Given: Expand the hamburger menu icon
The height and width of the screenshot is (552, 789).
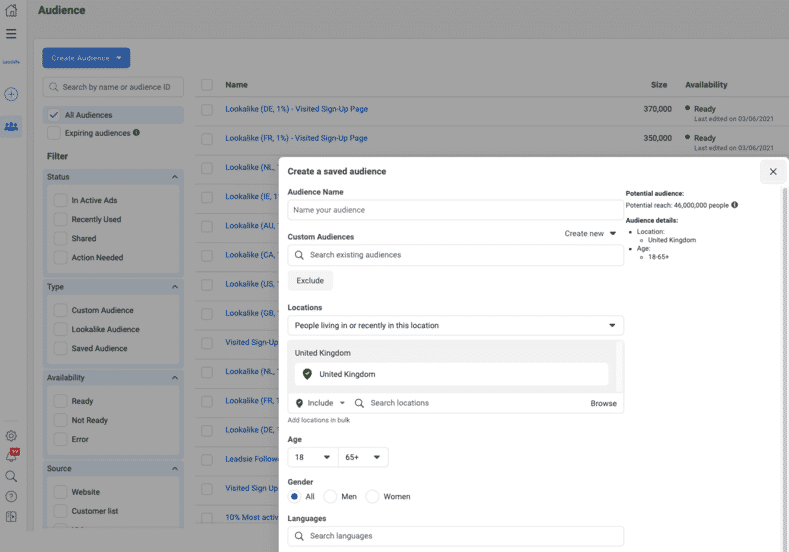Looking at the screenshot, I should pos(11,34).
